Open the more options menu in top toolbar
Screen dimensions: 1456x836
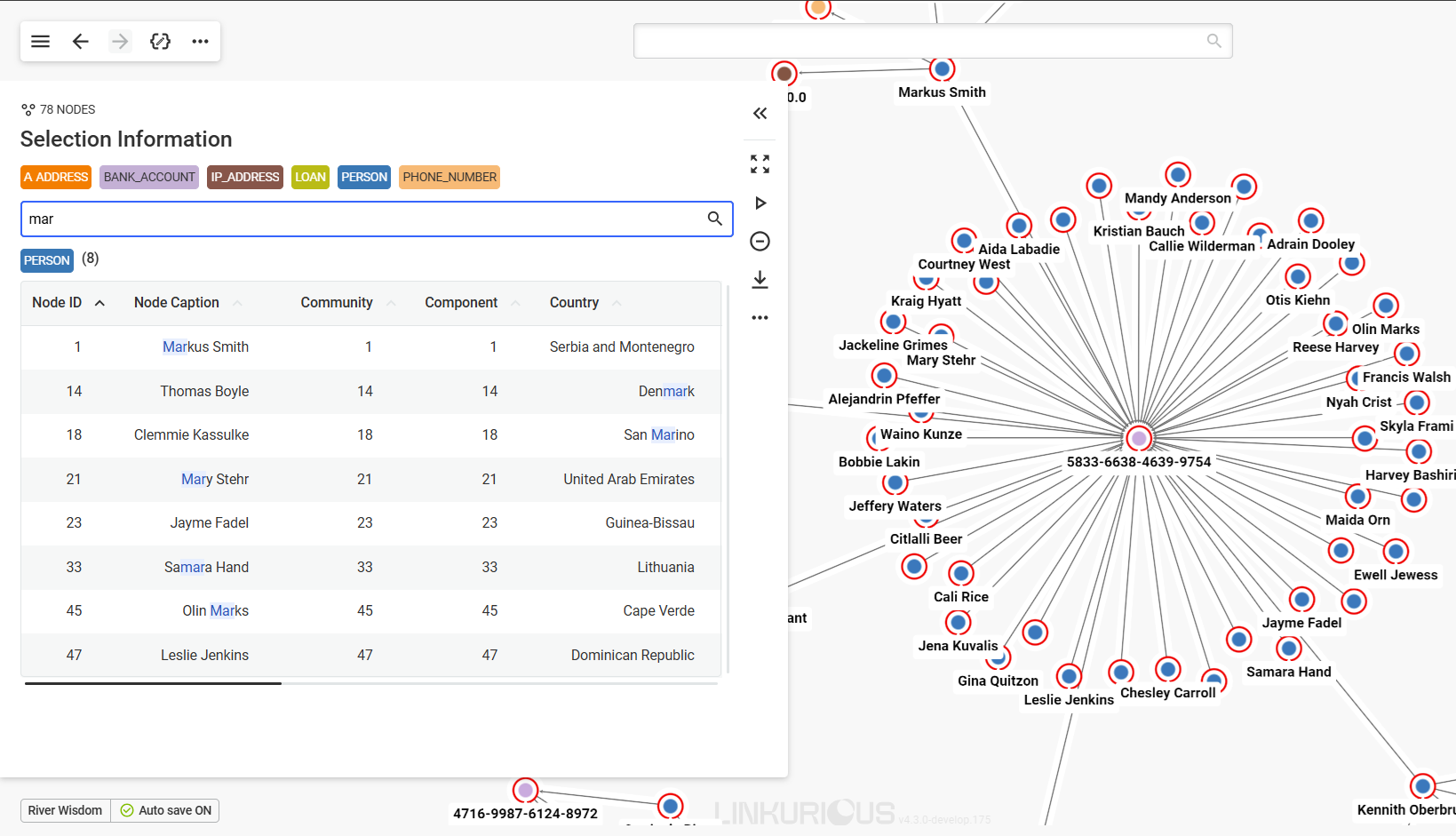coord(201,42)
